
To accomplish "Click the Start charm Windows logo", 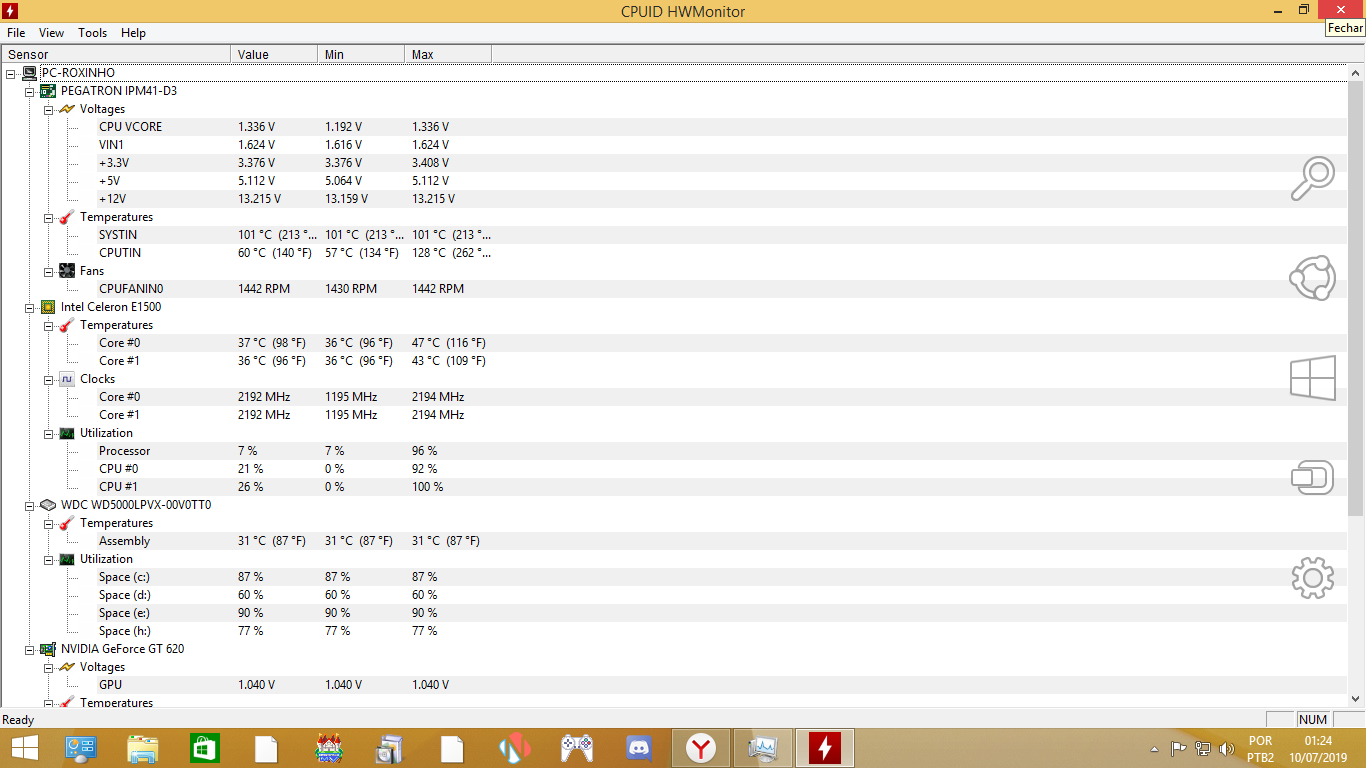I will pos(1313,379).
